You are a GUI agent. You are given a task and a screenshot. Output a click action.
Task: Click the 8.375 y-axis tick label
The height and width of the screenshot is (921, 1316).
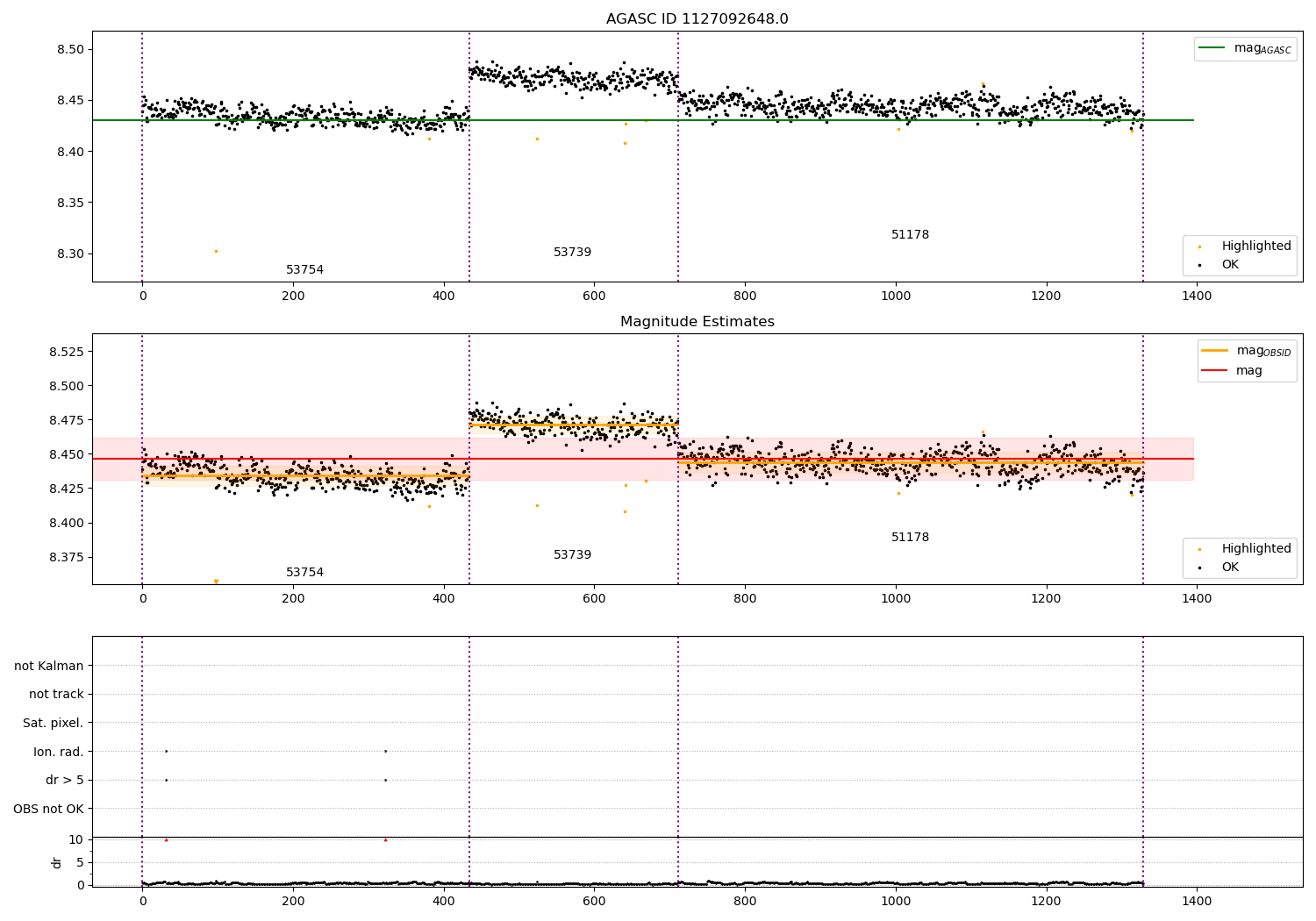(x=68, y=557)
